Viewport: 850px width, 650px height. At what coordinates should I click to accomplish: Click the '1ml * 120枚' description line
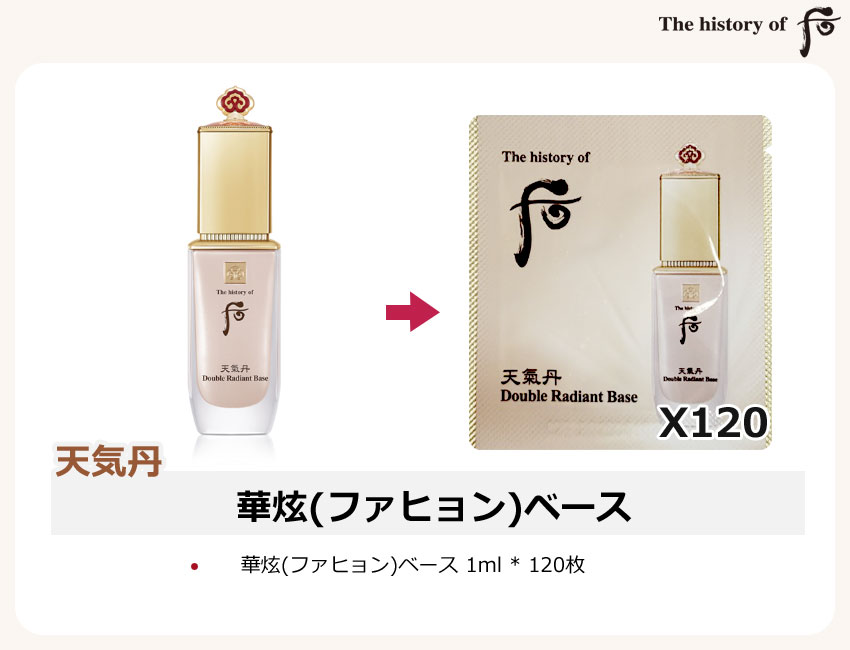click(413, 565)
